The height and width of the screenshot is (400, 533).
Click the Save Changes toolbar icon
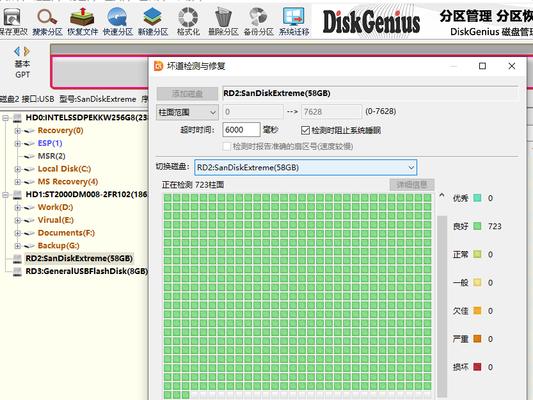pyautogui.click(x=12, y=21)
